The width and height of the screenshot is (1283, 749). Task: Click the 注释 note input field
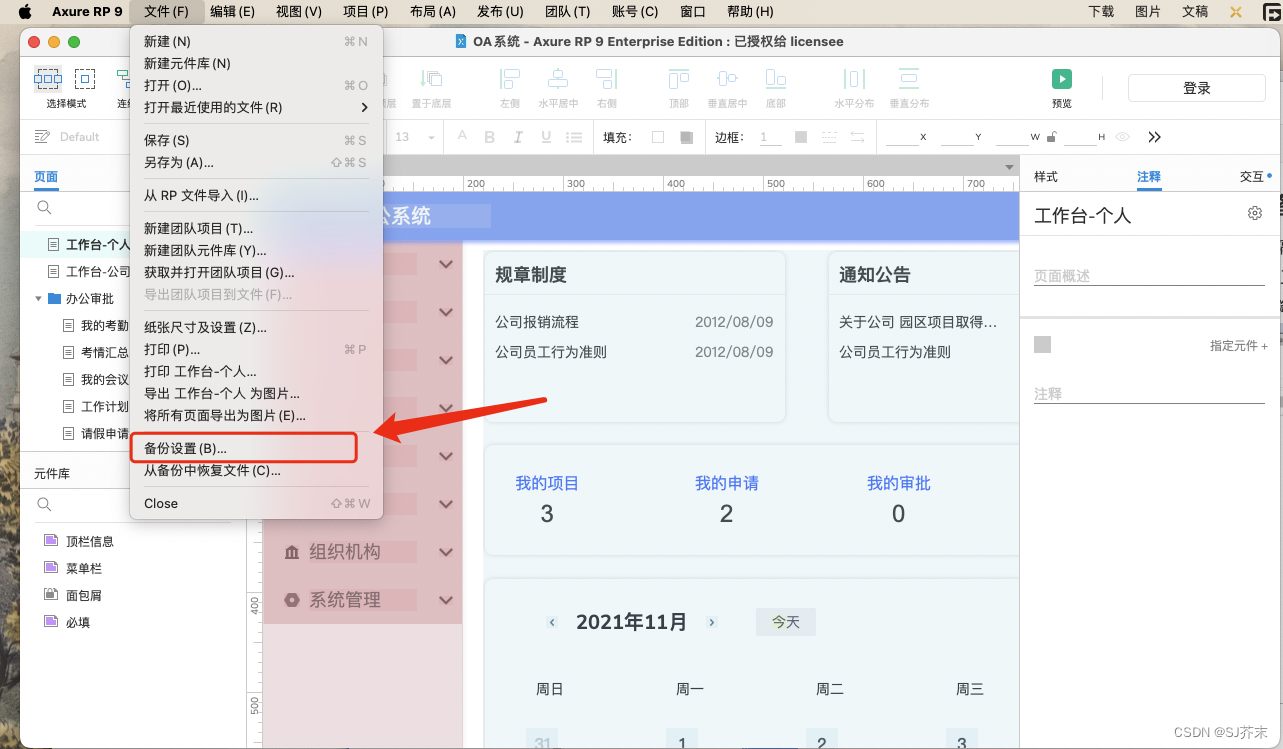click(1149, 394)
